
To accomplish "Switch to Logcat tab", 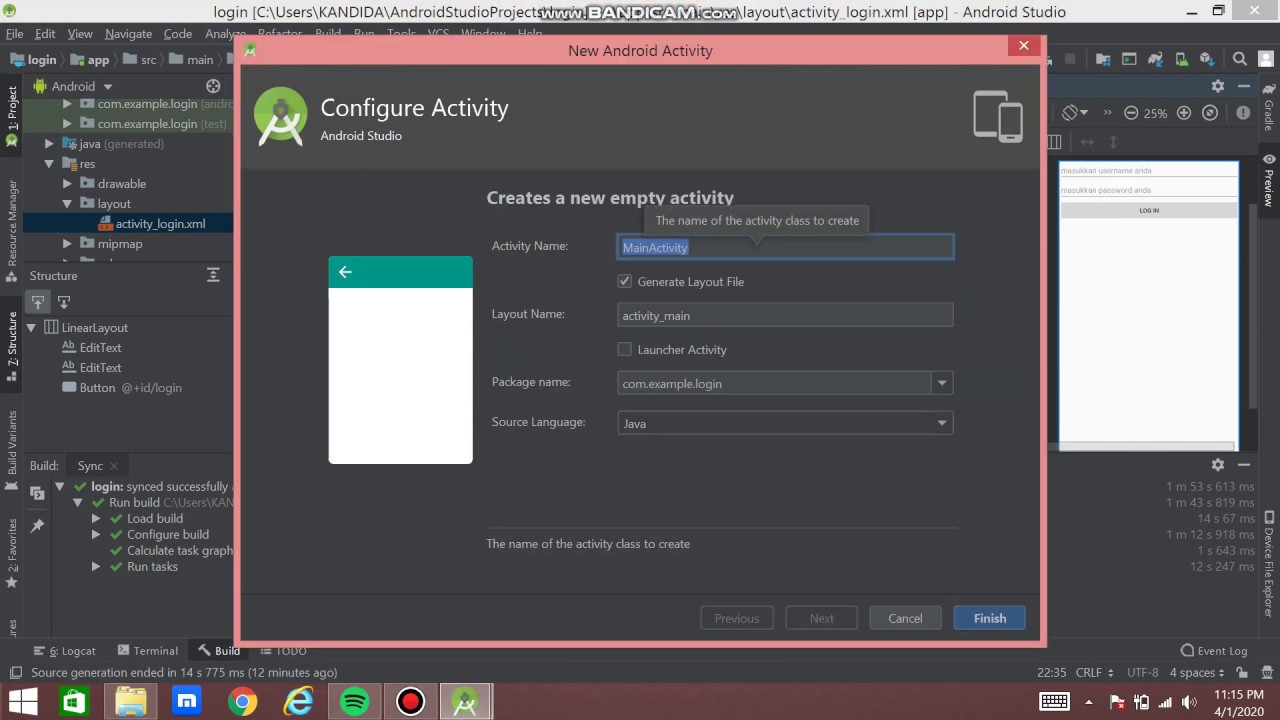I will pyautogui.click(x=66, y=650).
